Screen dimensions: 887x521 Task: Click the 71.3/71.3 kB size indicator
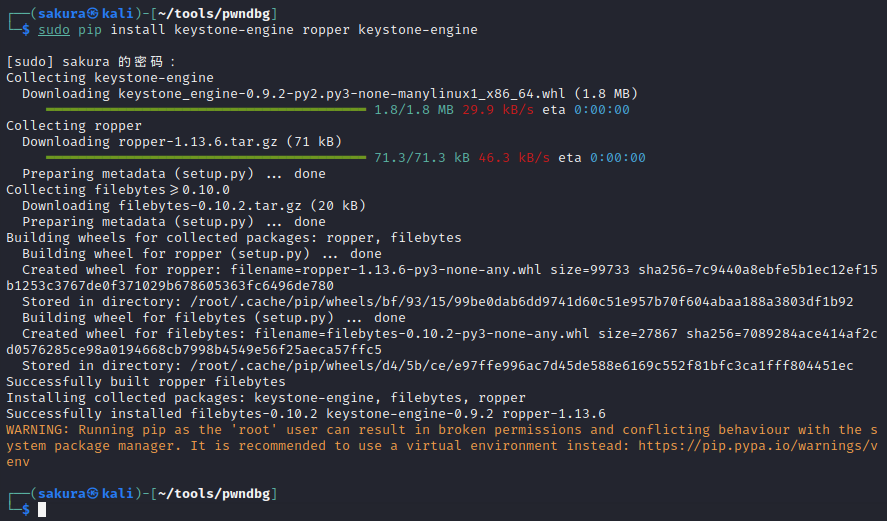tap(422, 158)
